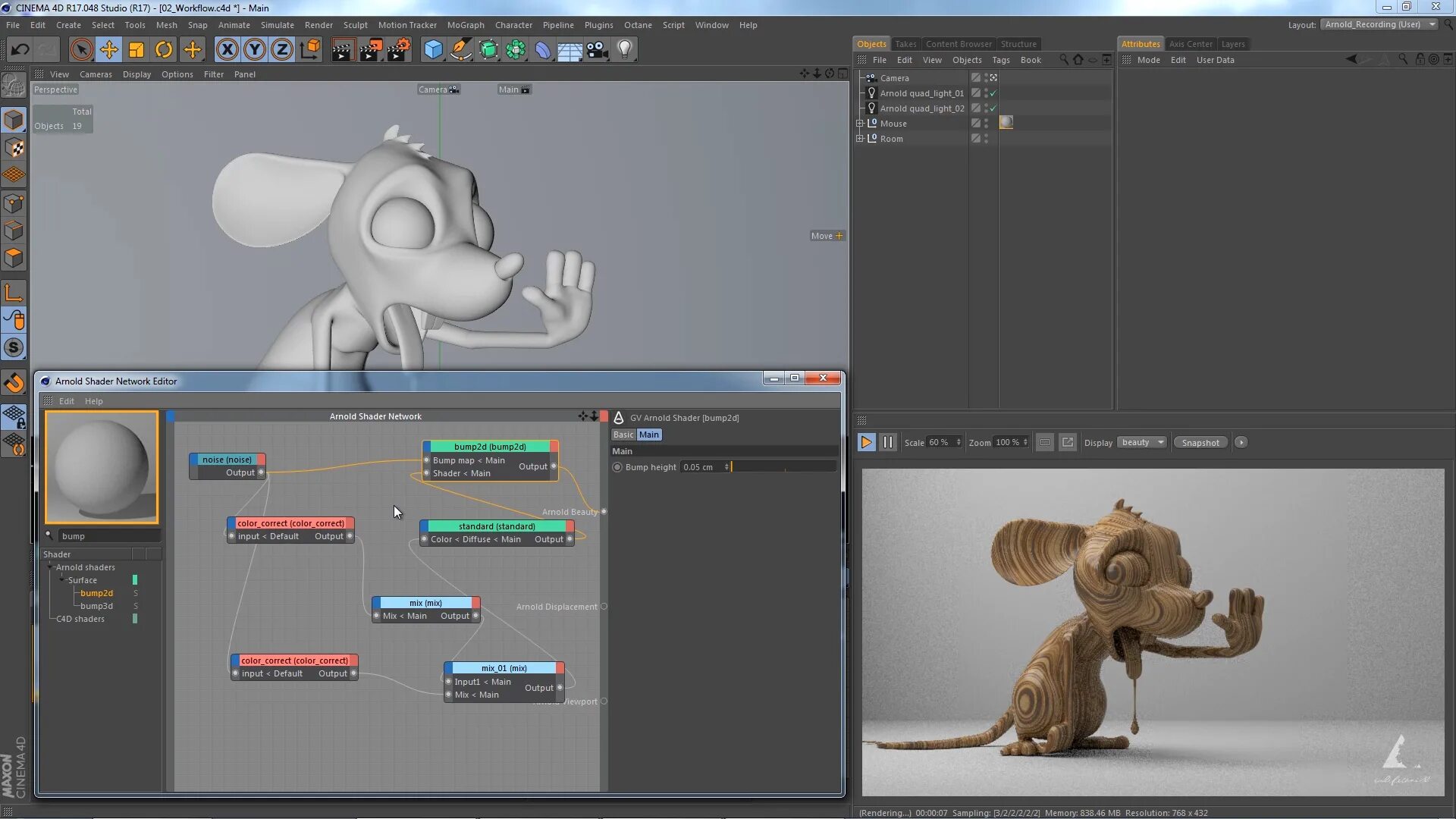1456x819 pixels.
Task: Click the Bump height slider
Action: tap(783, 467)
